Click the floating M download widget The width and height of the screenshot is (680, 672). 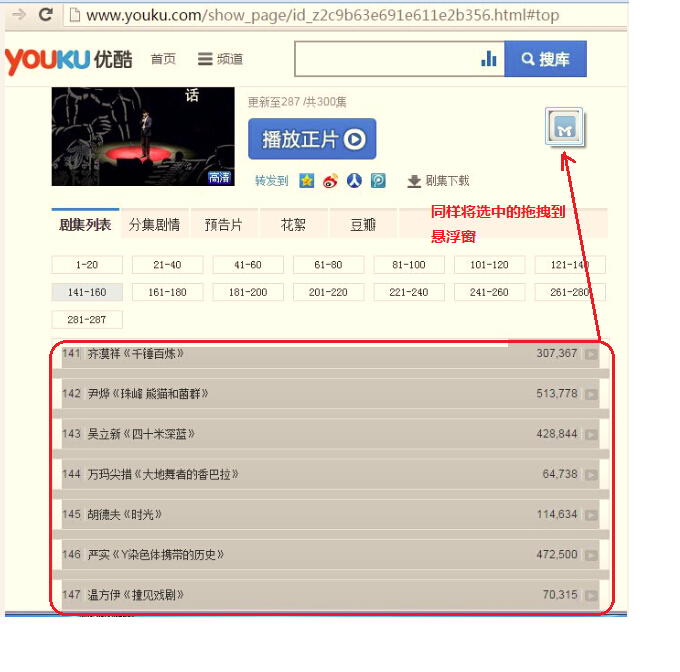[564, 127]
